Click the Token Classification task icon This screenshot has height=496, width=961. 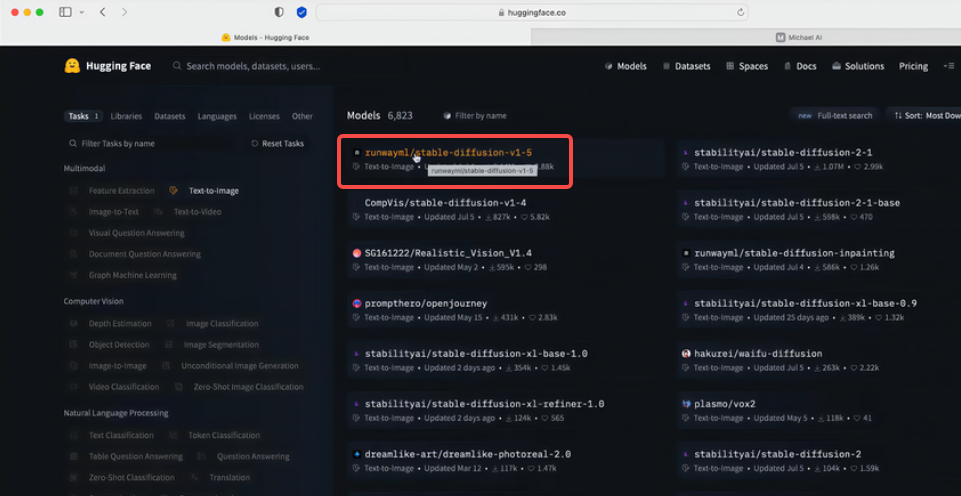(x=173, y=435)
